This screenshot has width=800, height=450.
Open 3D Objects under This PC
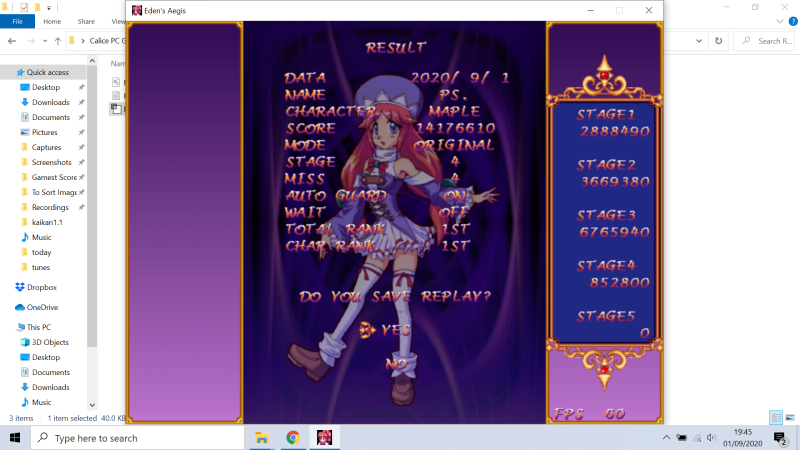click(x=50, y=342)
